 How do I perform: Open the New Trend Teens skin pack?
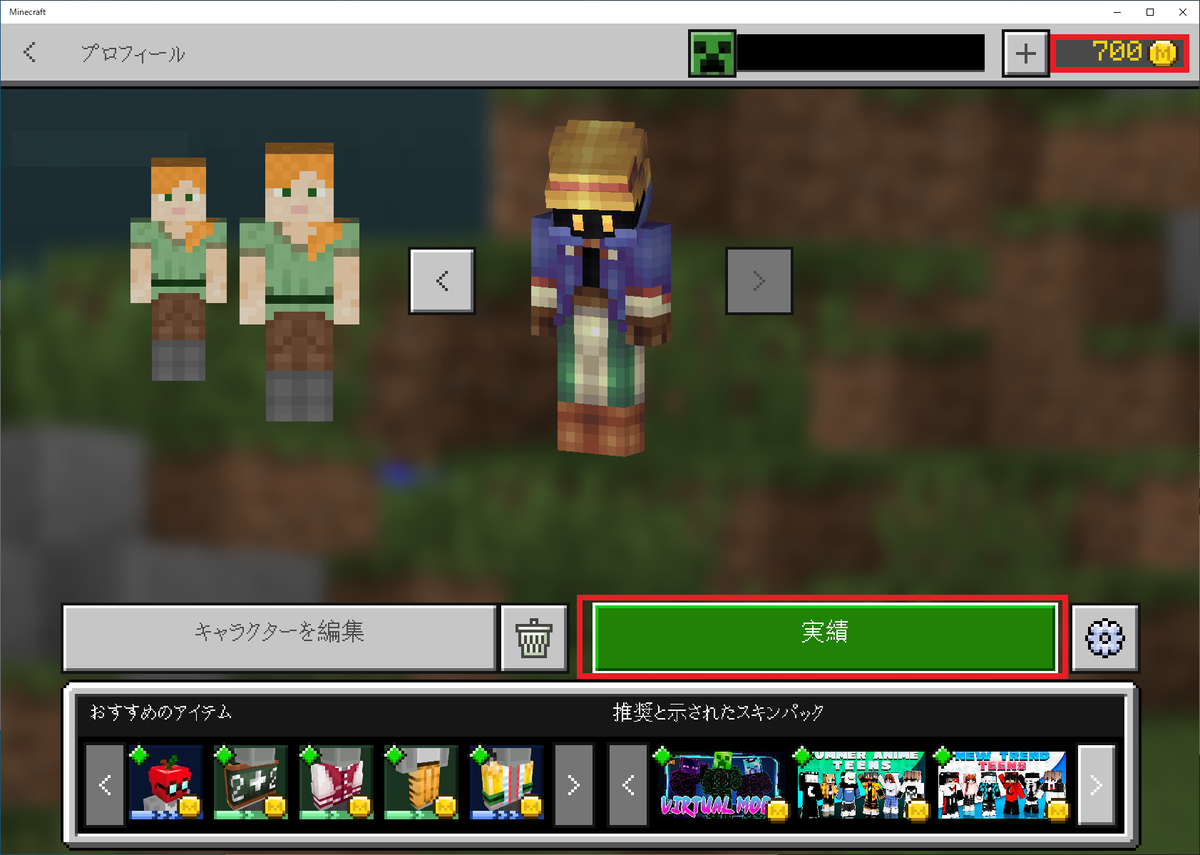click(1002, 785)
